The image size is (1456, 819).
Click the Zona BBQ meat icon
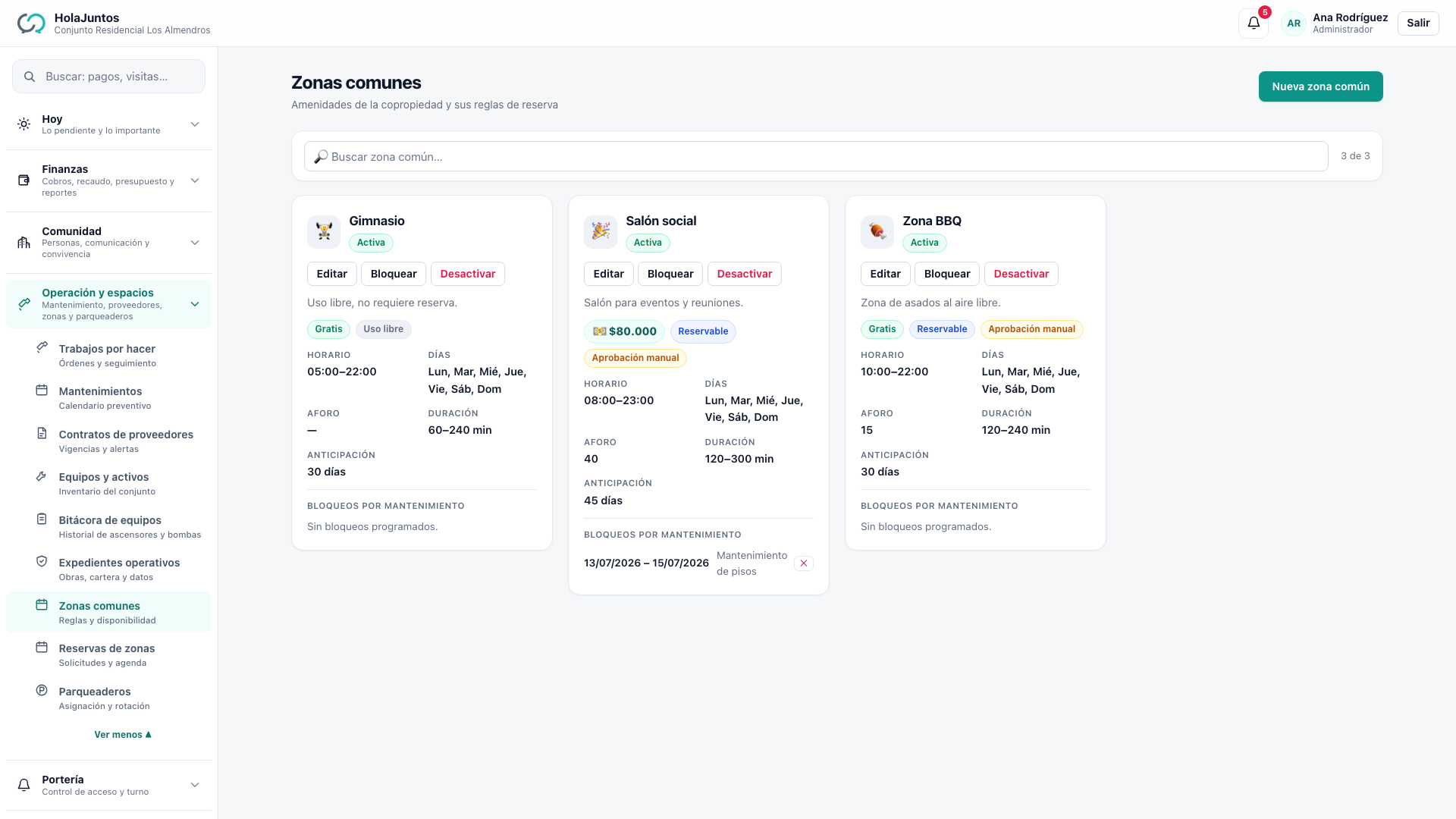[877, 231]
